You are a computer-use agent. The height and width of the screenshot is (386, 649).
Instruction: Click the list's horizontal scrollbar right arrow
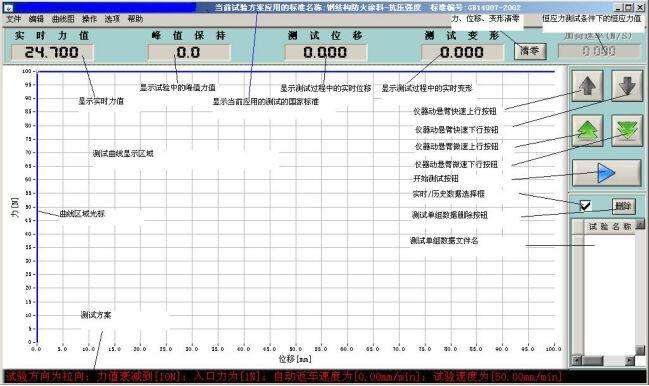point(630,361)
